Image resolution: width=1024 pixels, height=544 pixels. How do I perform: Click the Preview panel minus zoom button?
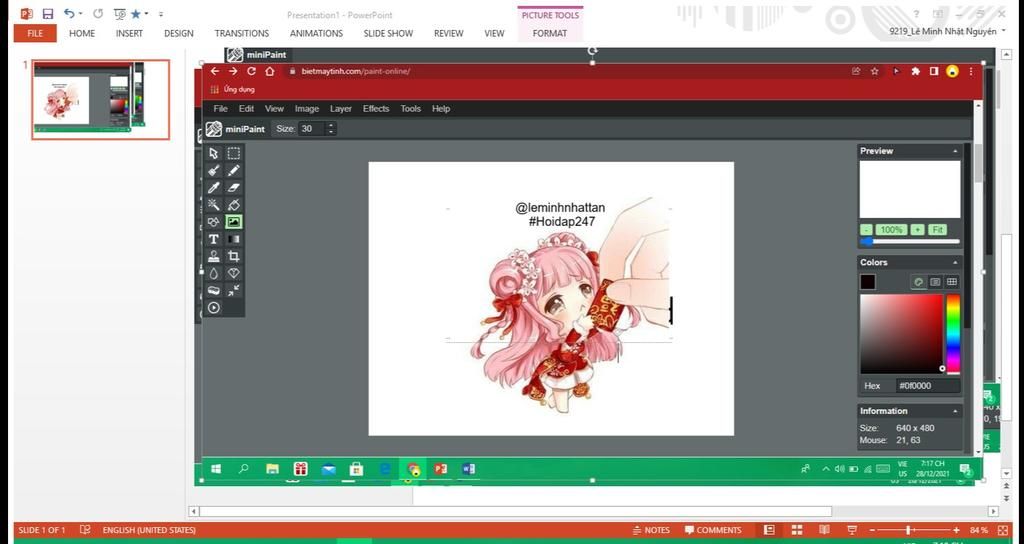(x=866, y=230)
